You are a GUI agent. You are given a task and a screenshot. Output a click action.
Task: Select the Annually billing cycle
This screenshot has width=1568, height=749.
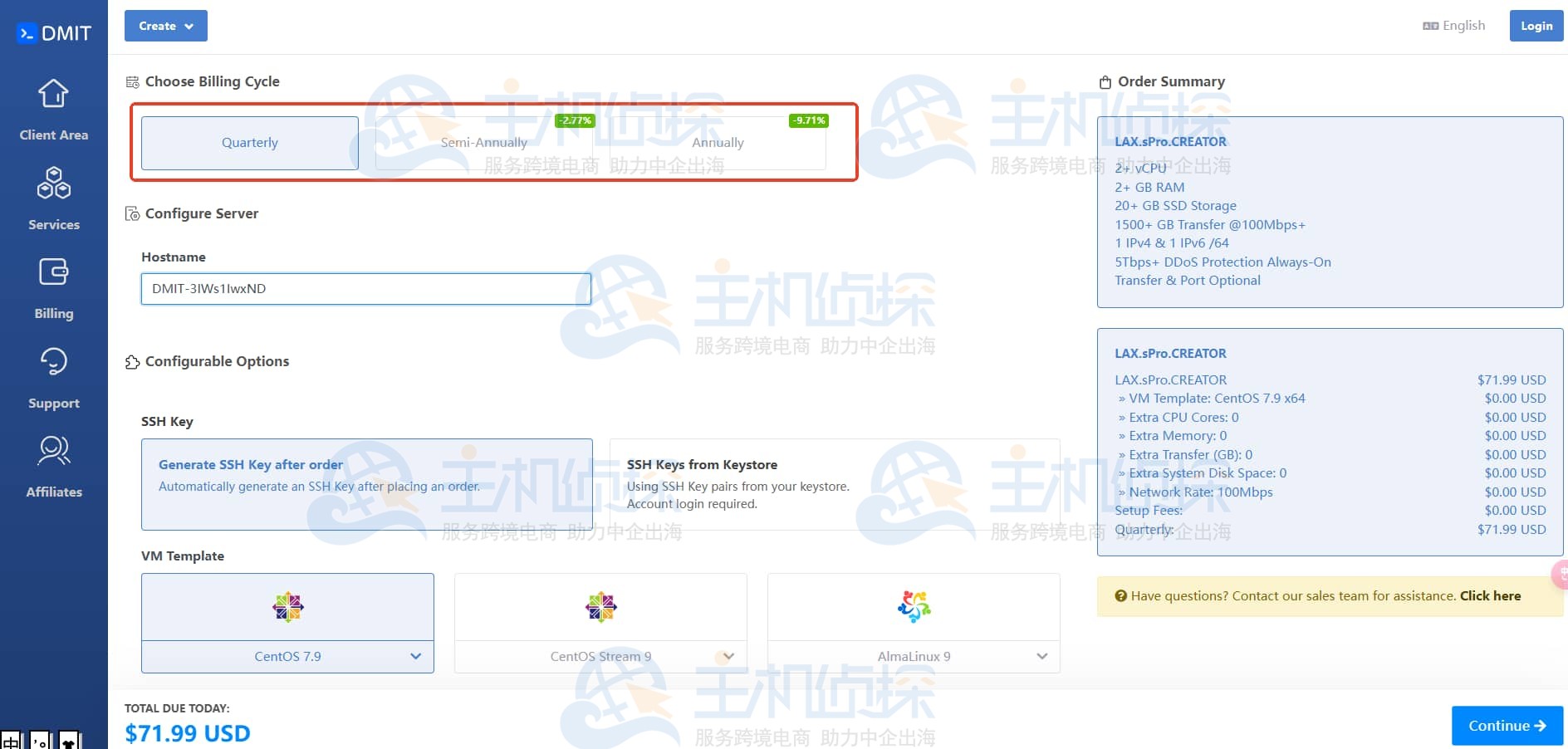click(x=717, y=142)
